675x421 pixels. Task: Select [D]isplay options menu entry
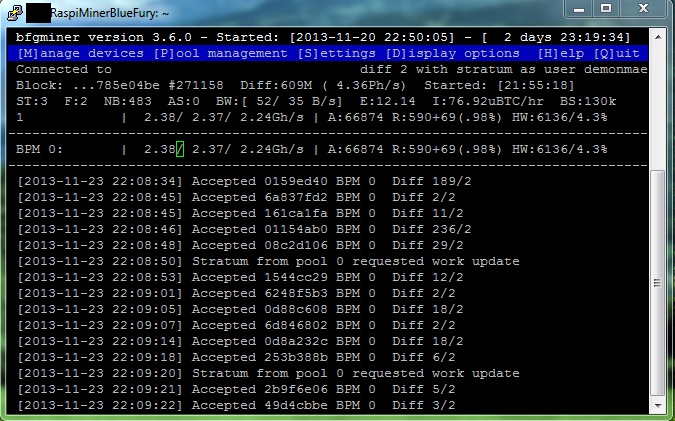453,53
